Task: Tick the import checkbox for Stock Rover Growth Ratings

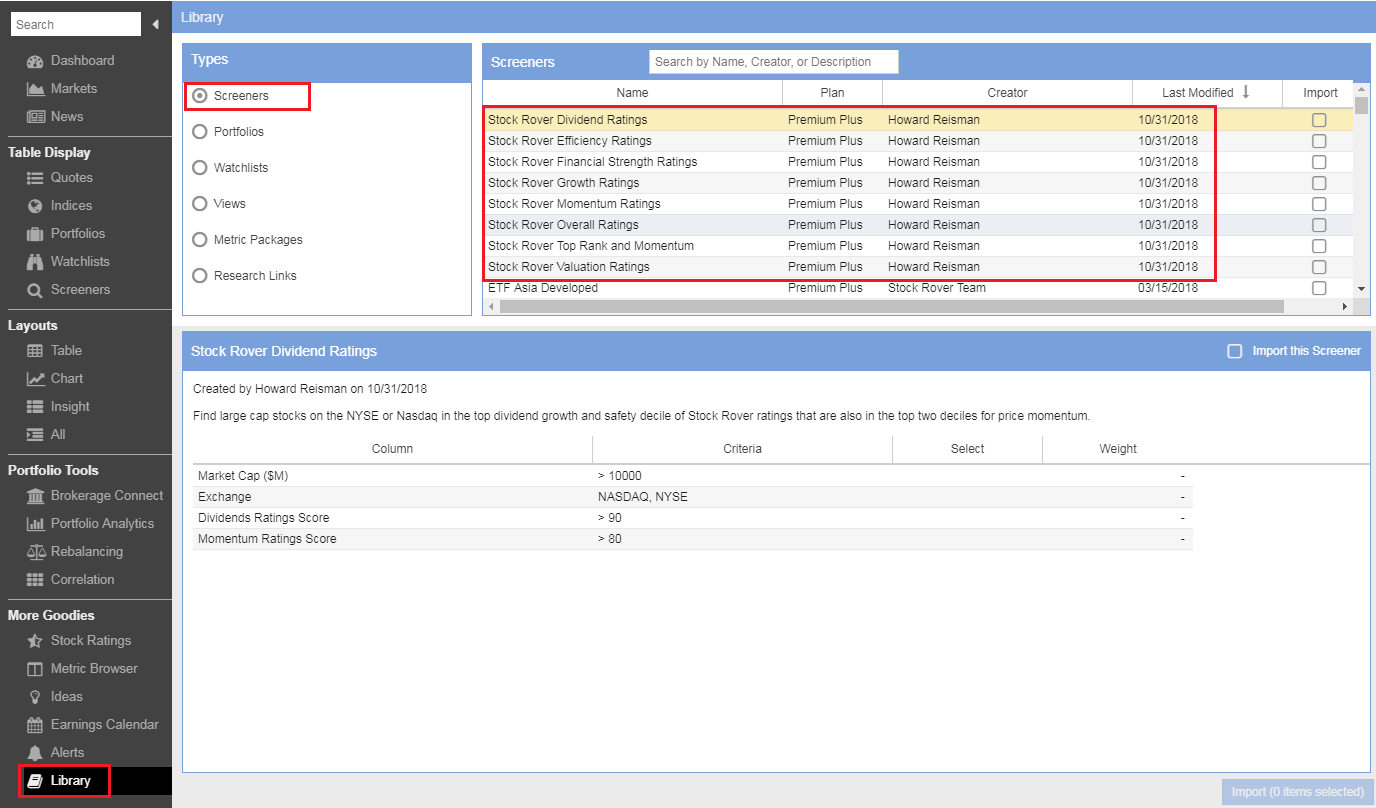Action: (1318, 183)
